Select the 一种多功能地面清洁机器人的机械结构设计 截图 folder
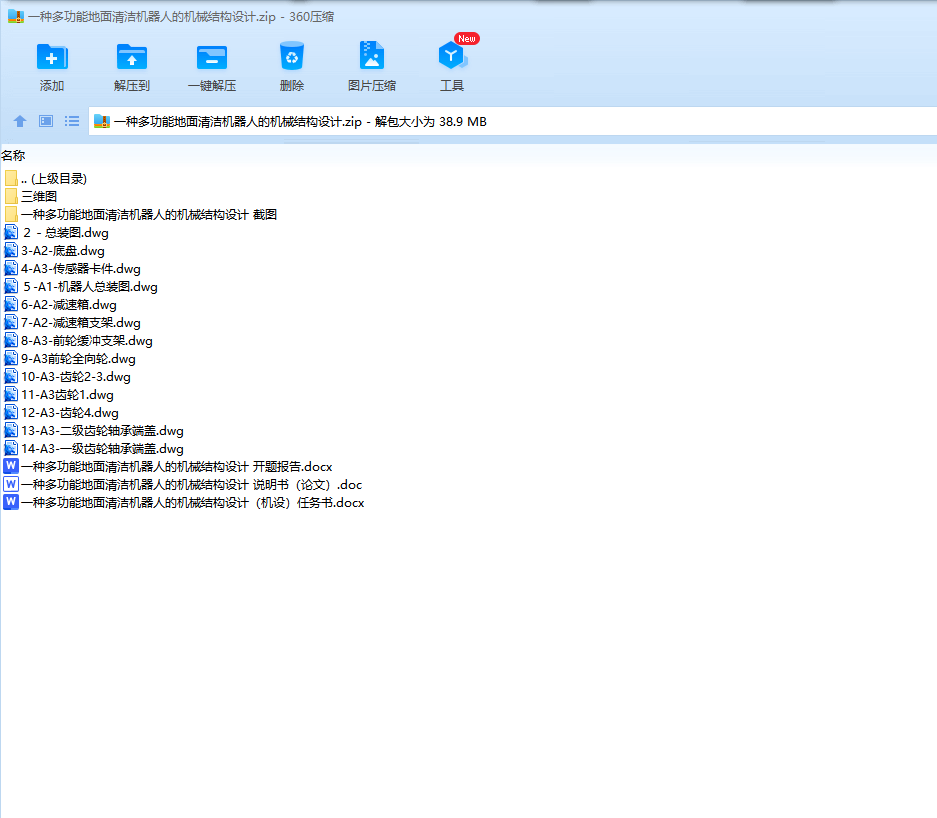 tap(149, 215)
